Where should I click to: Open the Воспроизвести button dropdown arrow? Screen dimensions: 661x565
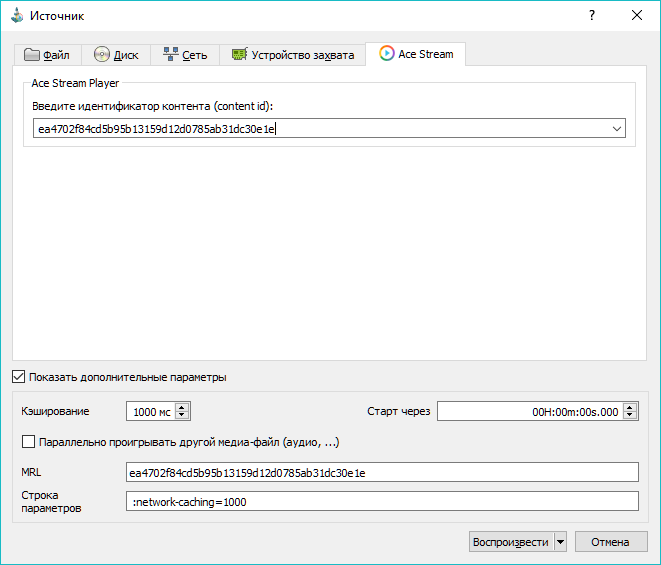pyautogui.click(x=560, y=542)
